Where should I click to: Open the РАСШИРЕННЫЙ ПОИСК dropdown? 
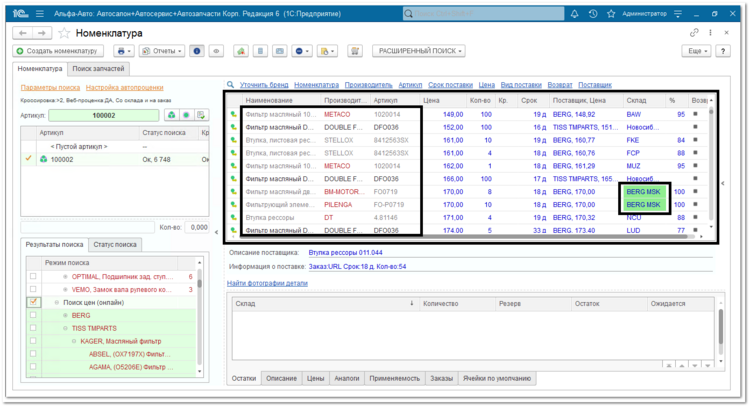pos(419,51)
